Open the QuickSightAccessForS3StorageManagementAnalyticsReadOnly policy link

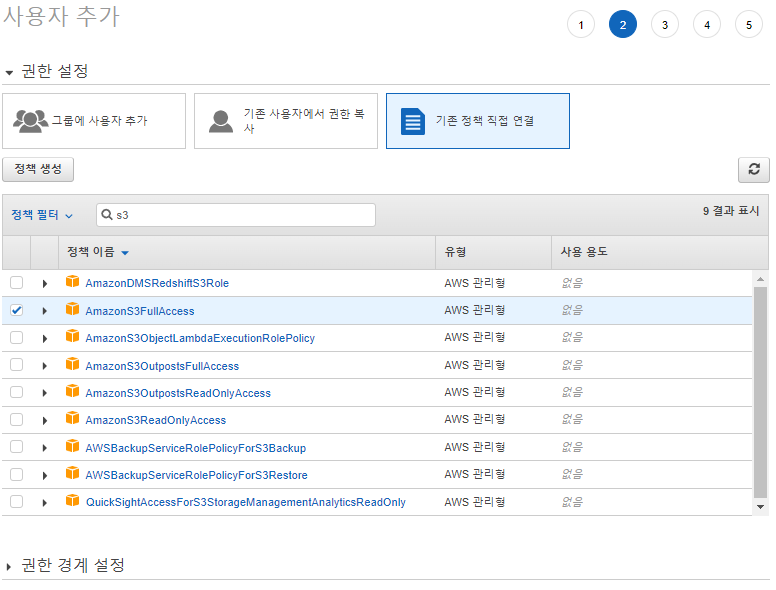pos(245,502)
